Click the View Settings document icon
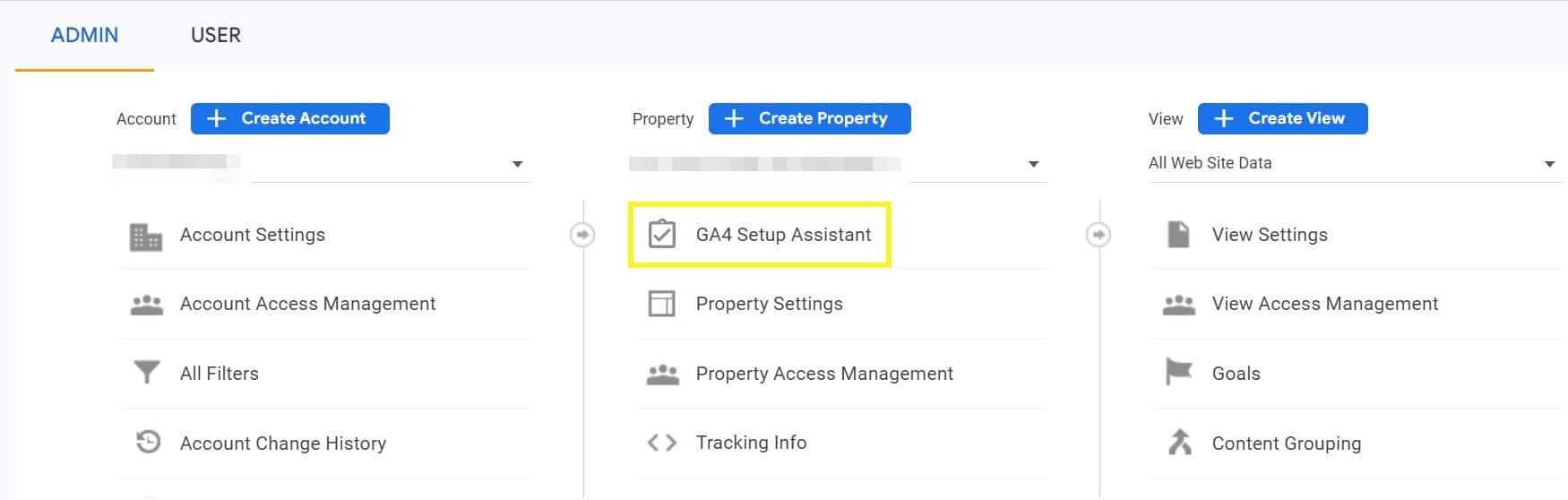Viewport: 1568px width, 500px height. [x=1178, y=235]
